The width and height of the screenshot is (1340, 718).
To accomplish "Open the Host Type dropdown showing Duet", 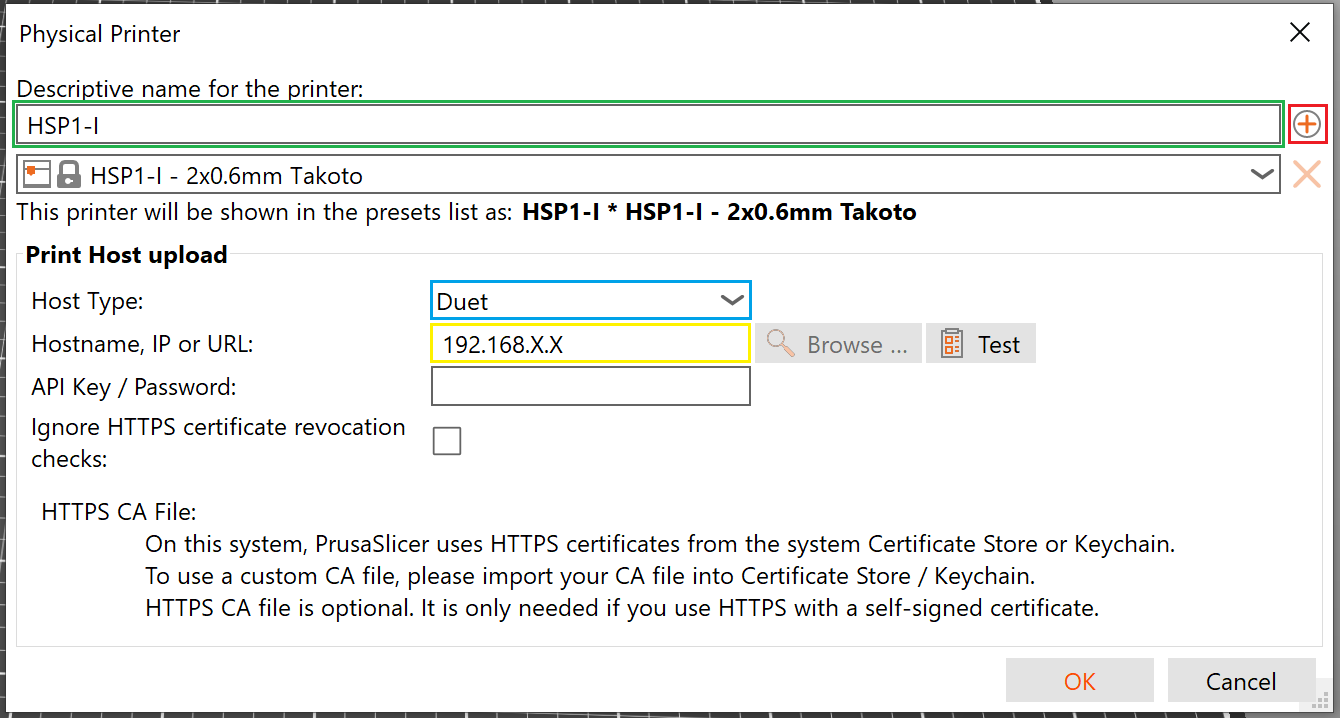I will [590, 301].
